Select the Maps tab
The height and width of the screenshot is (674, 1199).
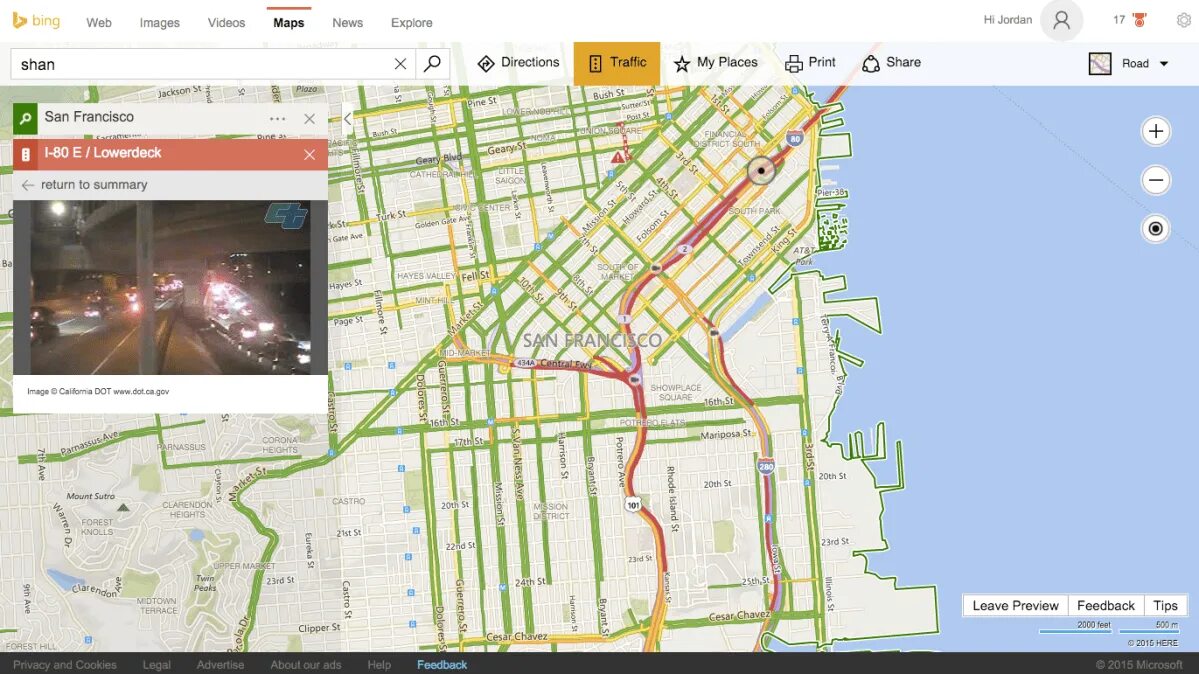click(288, 23)
